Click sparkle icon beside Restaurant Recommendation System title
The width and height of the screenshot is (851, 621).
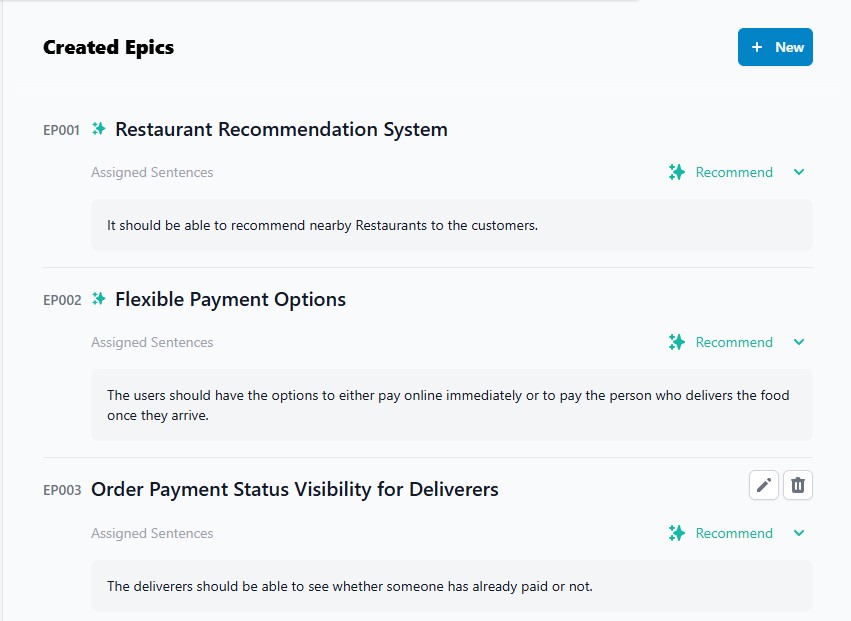[x=99, y=129]
